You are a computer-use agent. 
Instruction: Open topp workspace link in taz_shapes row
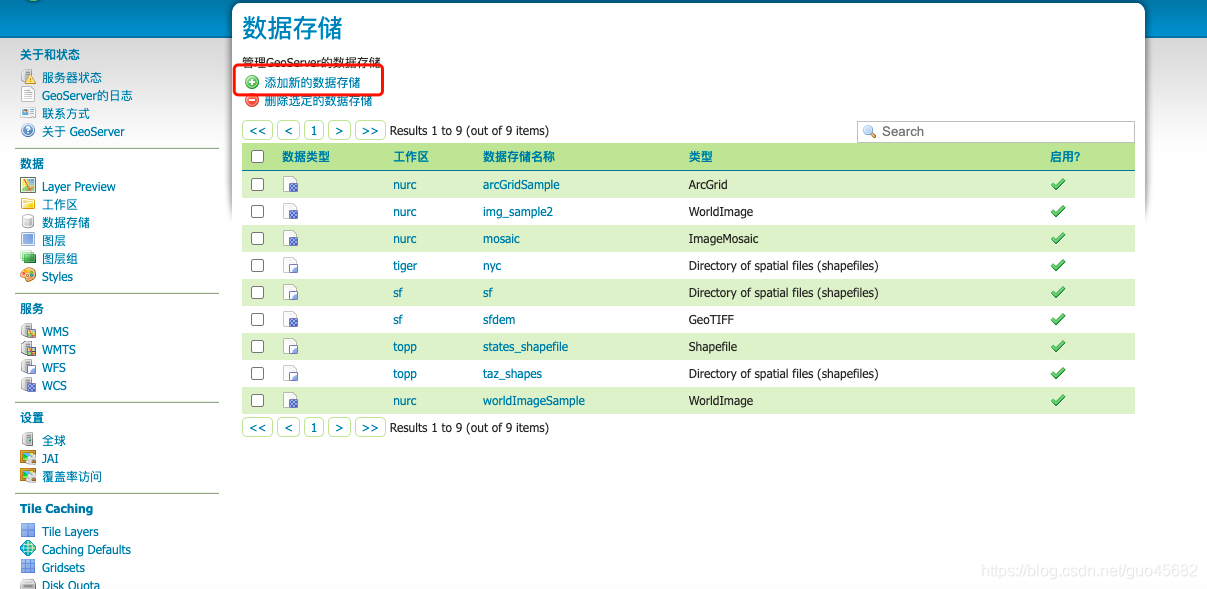[405, 374]
